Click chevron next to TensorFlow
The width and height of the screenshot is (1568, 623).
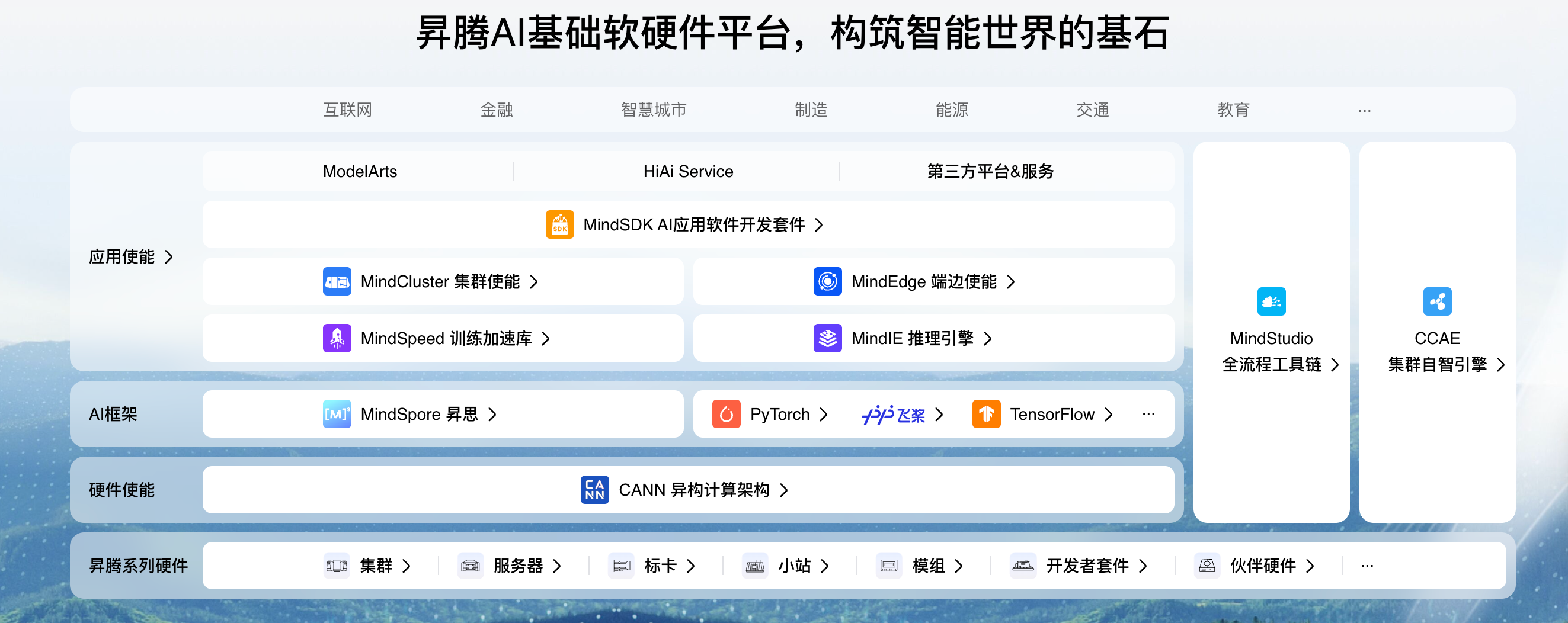[1108, 415]
